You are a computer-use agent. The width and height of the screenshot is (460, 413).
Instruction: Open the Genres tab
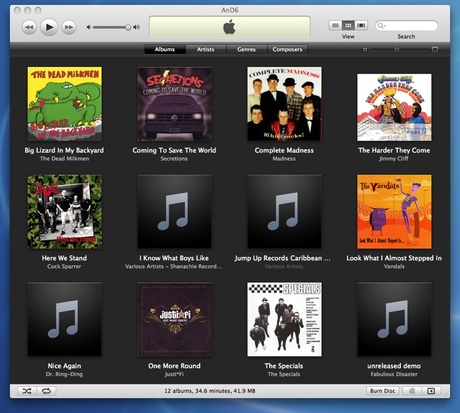247,49
